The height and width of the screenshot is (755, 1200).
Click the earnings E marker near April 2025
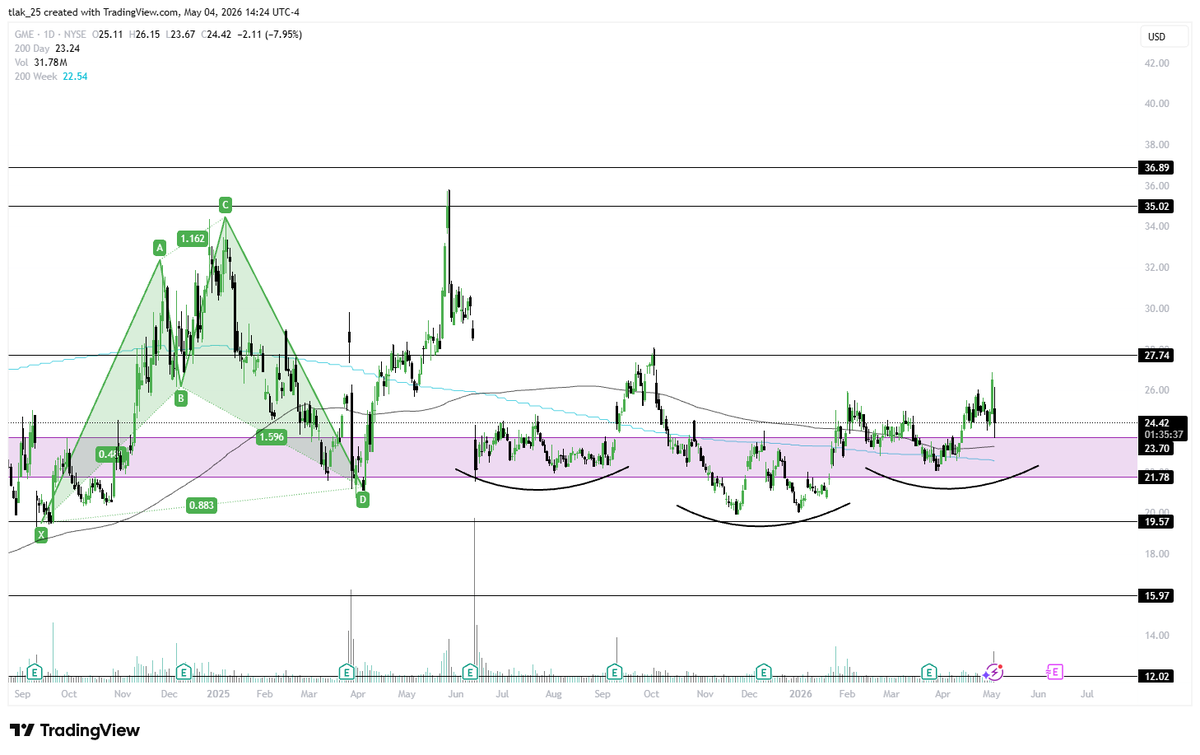(x=346, y=671)
